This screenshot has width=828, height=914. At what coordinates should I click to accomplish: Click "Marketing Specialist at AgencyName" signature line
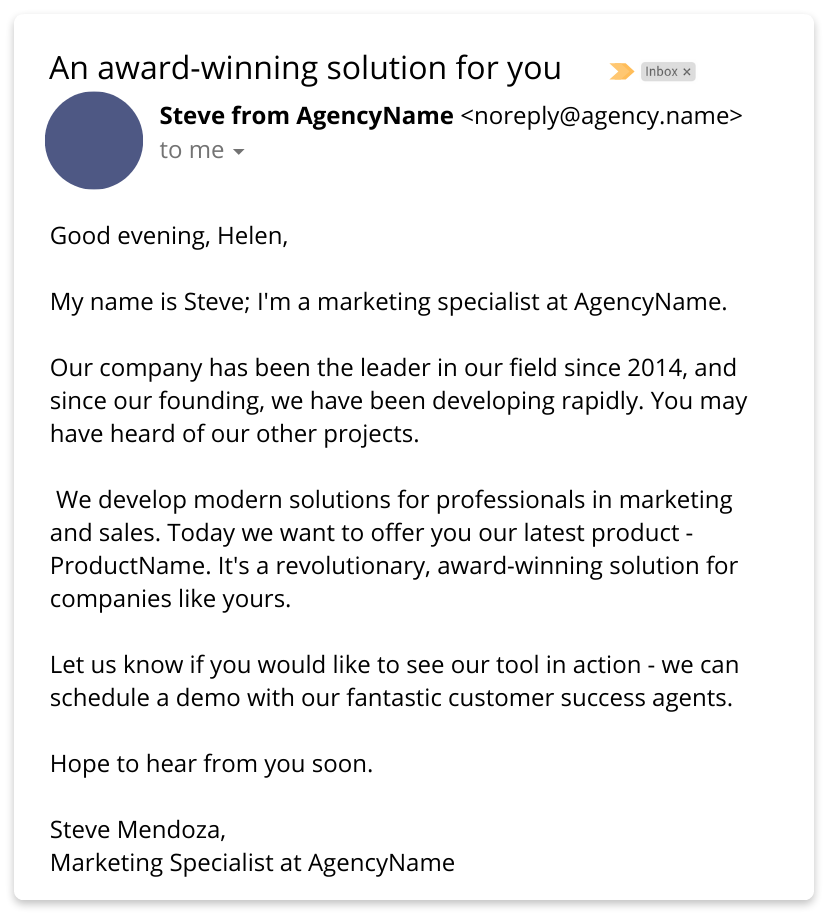click(252, 863)
